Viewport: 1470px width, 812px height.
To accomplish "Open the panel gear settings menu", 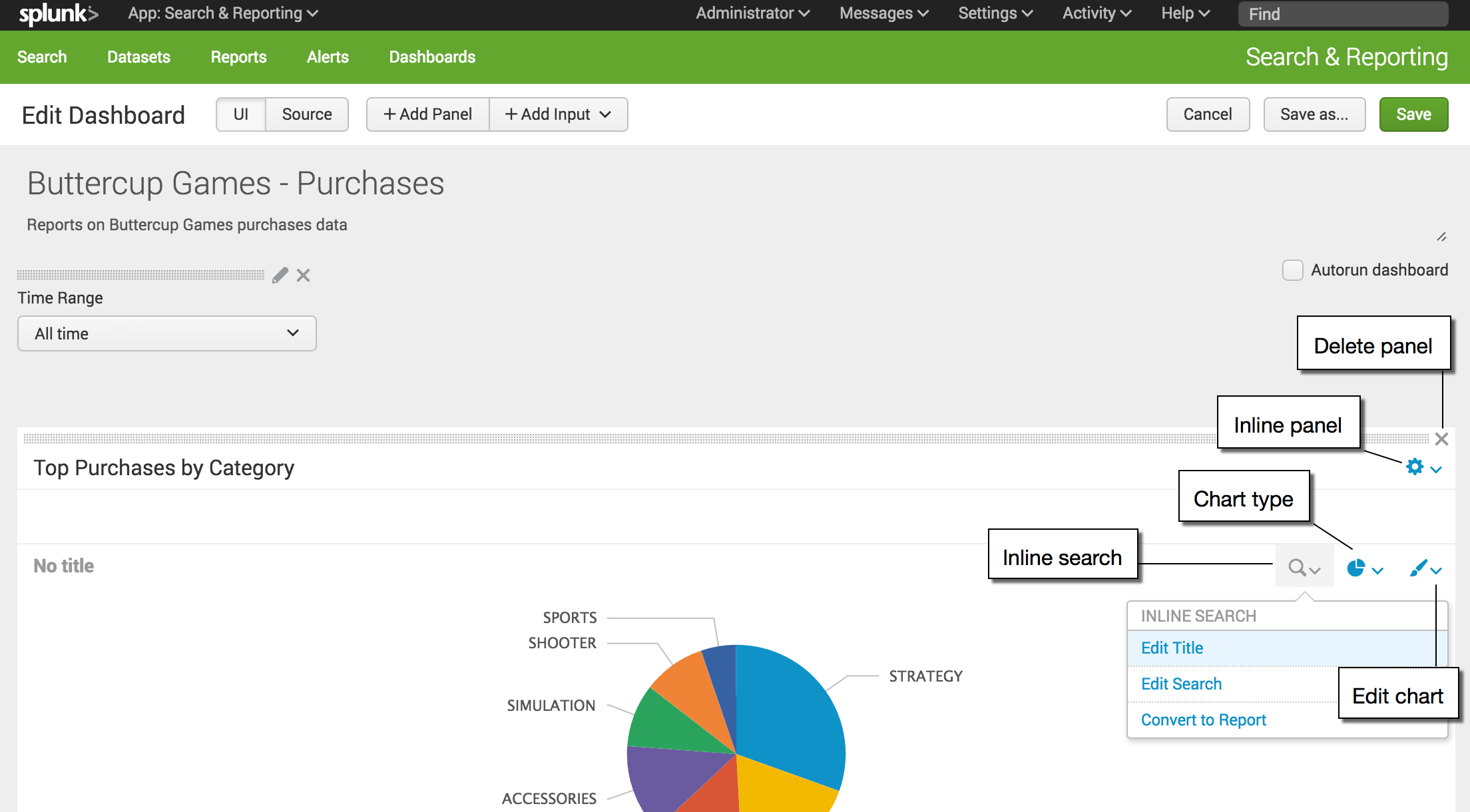I will coord(1423,467).
